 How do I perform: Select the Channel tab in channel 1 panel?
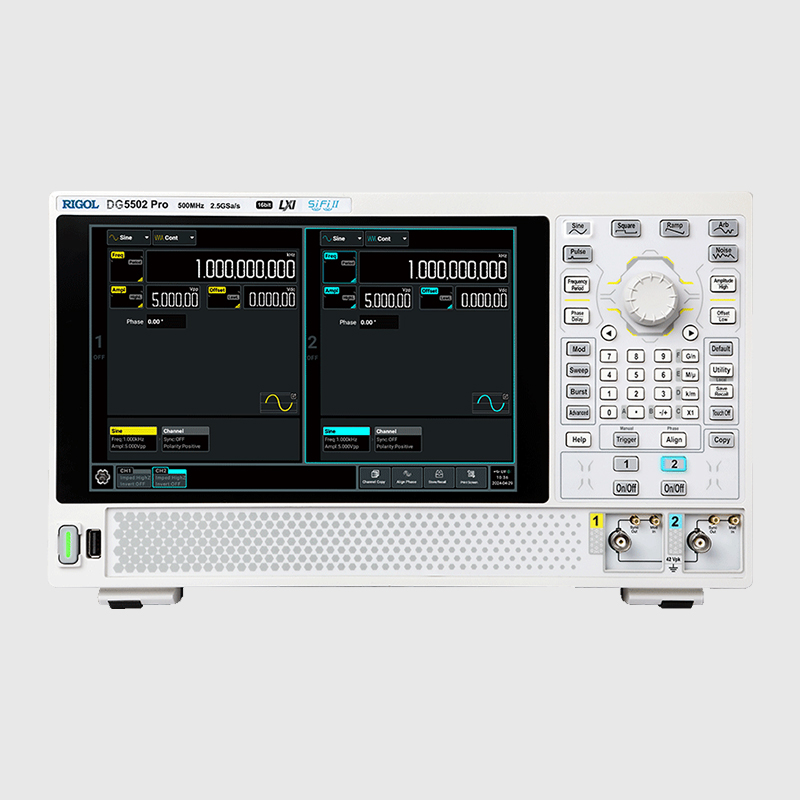185,431
